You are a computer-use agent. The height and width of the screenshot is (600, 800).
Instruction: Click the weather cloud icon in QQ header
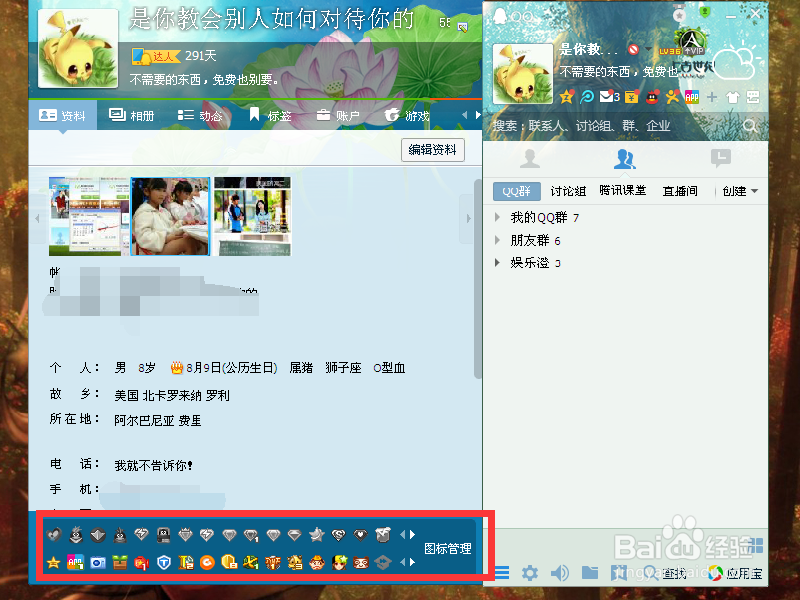[x=737, y=62]
